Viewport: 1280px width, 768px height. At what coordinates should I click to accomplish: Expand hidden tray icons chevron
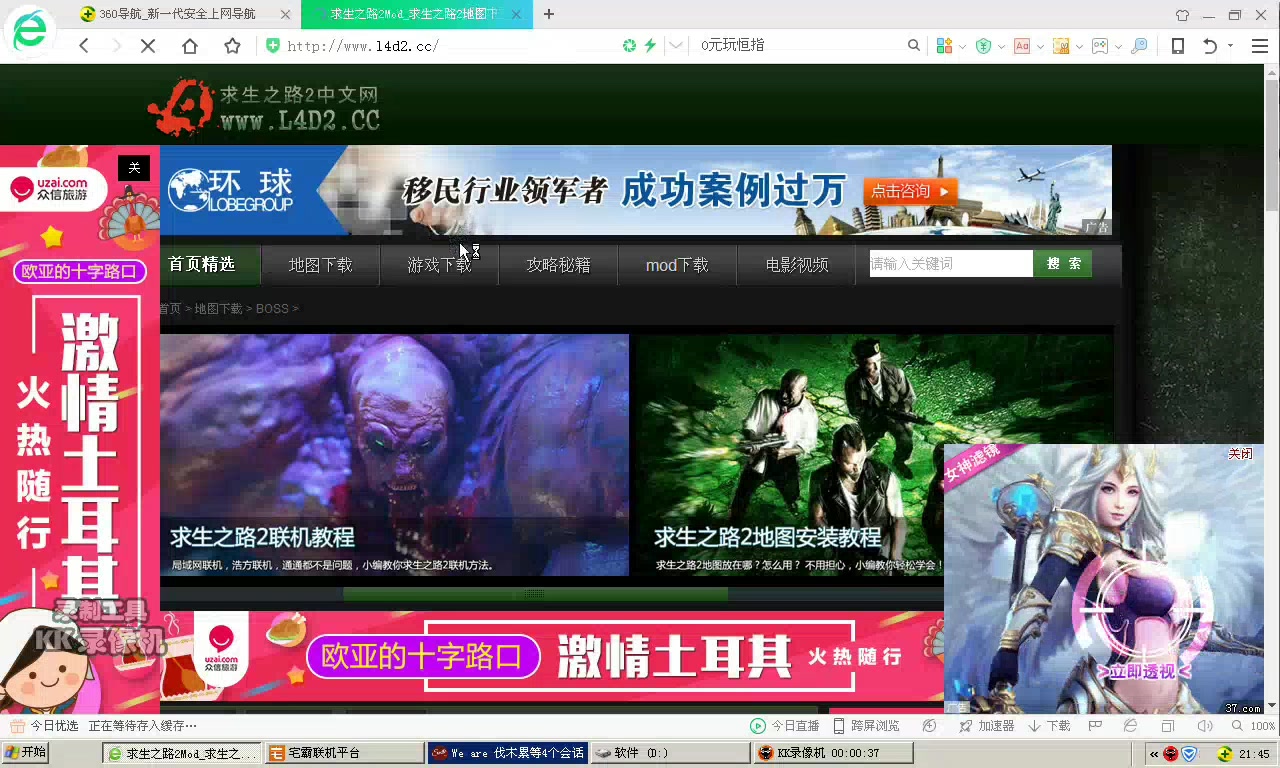(1154, 754)
